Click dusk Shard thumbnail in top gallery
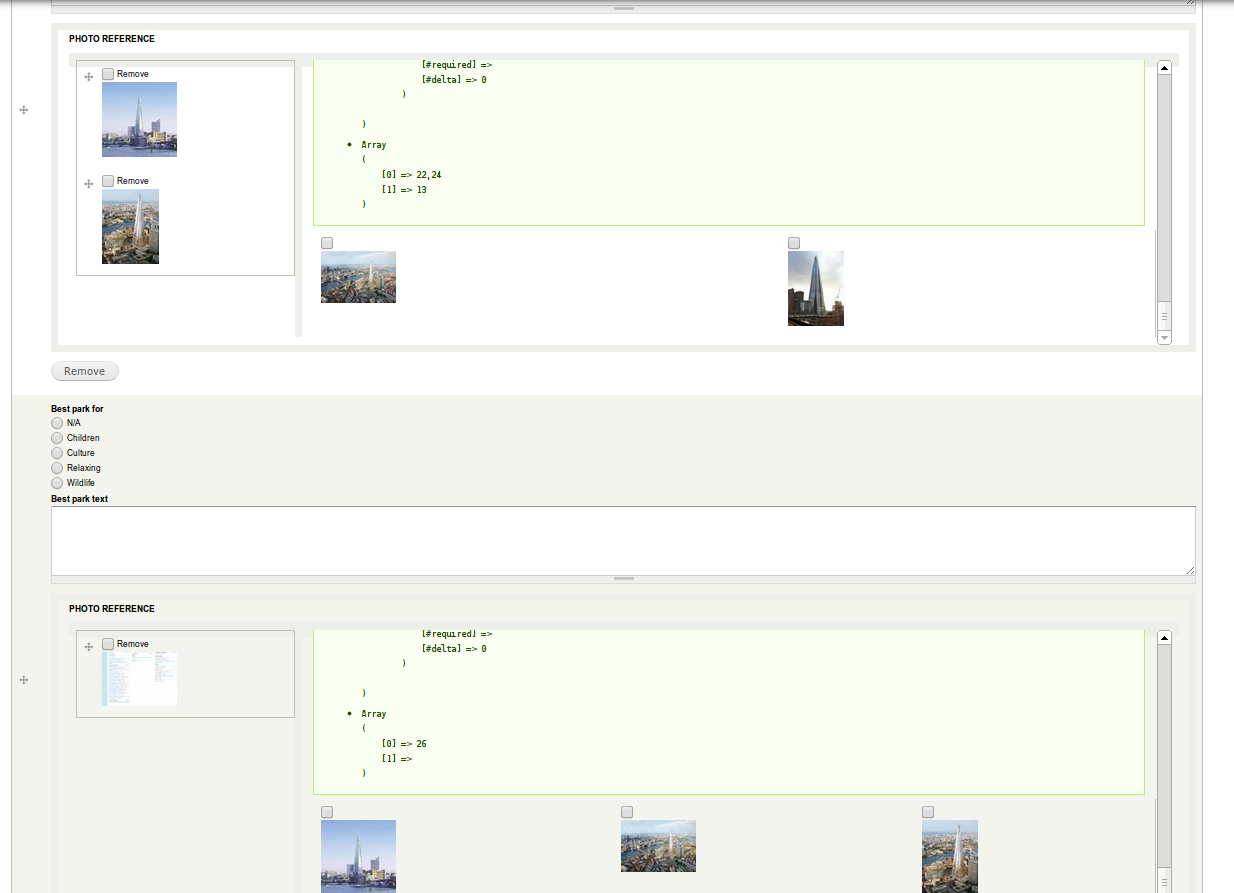 pyautogui.click(x=816, y=288)
